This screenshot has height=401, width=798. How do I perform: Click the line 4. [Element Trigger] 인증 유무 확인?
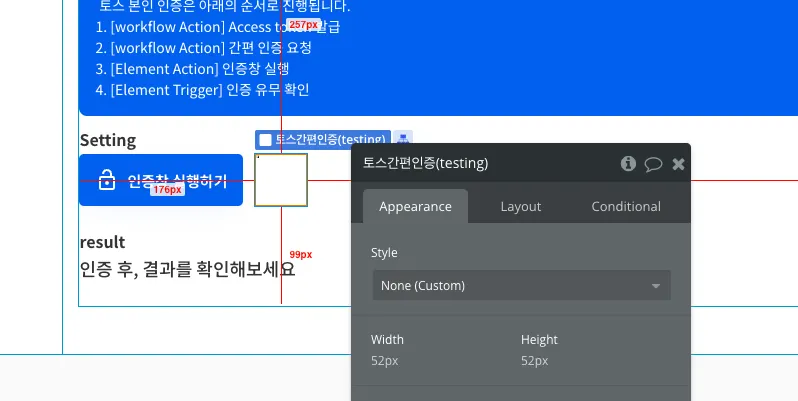click(x=202, y=90)
